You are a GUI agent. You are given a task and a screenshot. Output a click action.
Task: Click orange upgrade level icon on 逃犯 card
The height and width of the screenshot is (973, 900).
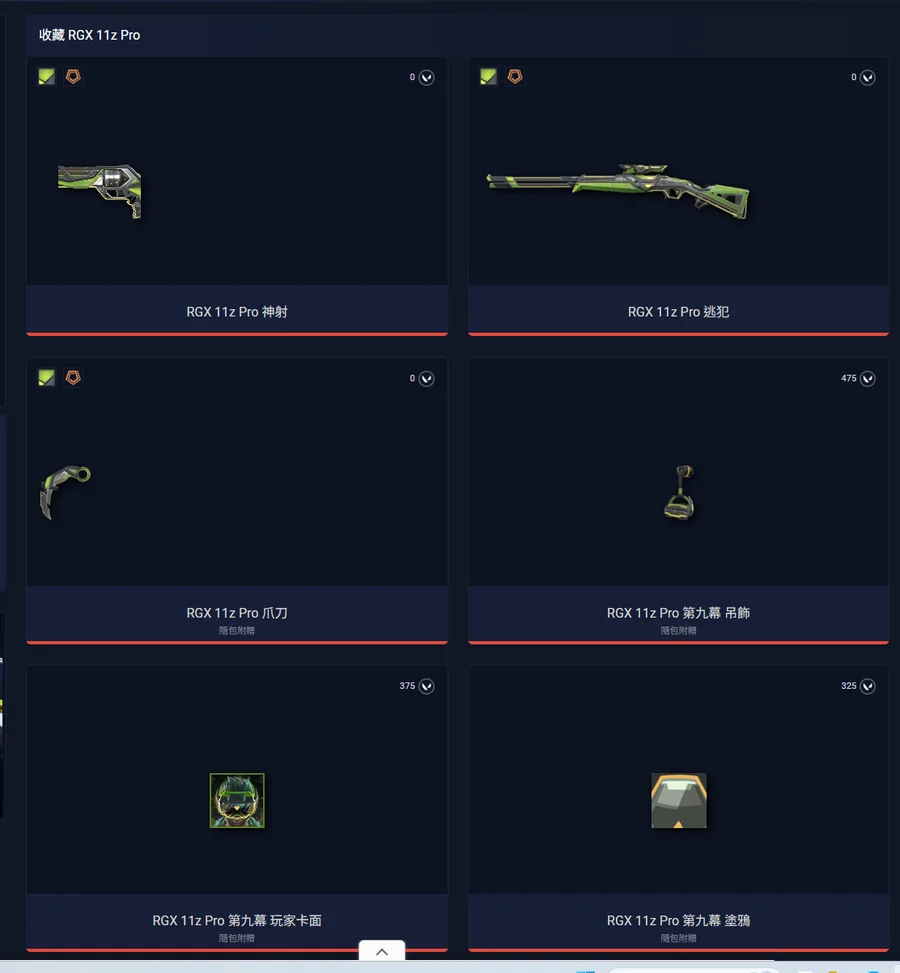515,76
